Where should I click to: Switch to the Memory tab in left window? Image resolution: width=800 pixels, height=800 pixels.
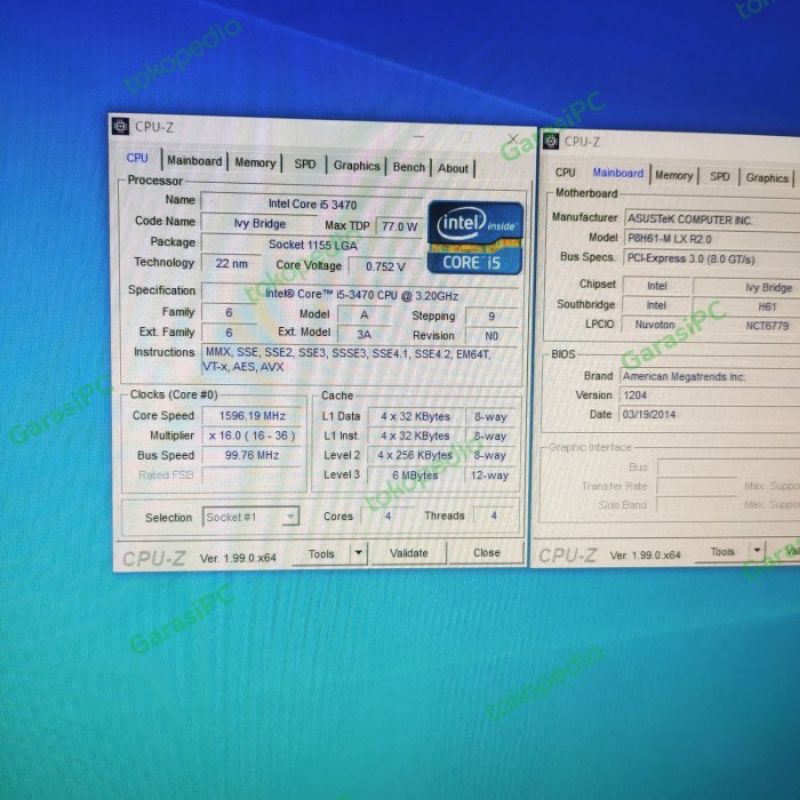[x=255, y=163]
